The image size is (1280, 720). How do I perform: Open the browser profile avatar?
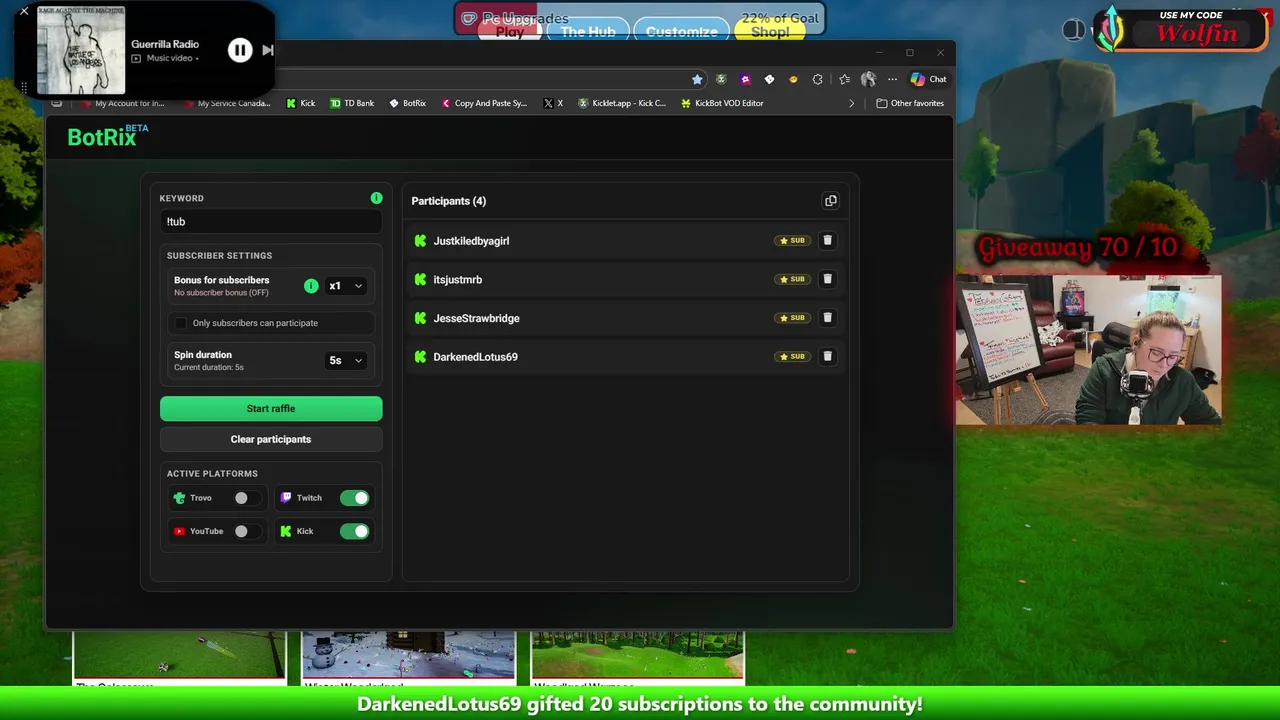tap(868, 79)
